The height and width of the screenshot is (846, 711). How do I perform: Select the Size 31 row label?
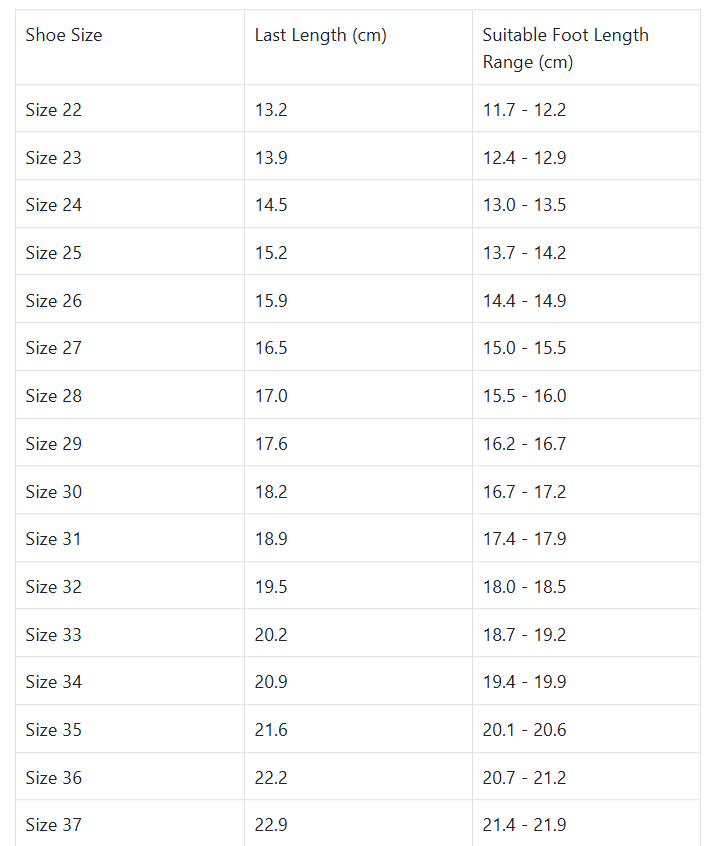54,539
